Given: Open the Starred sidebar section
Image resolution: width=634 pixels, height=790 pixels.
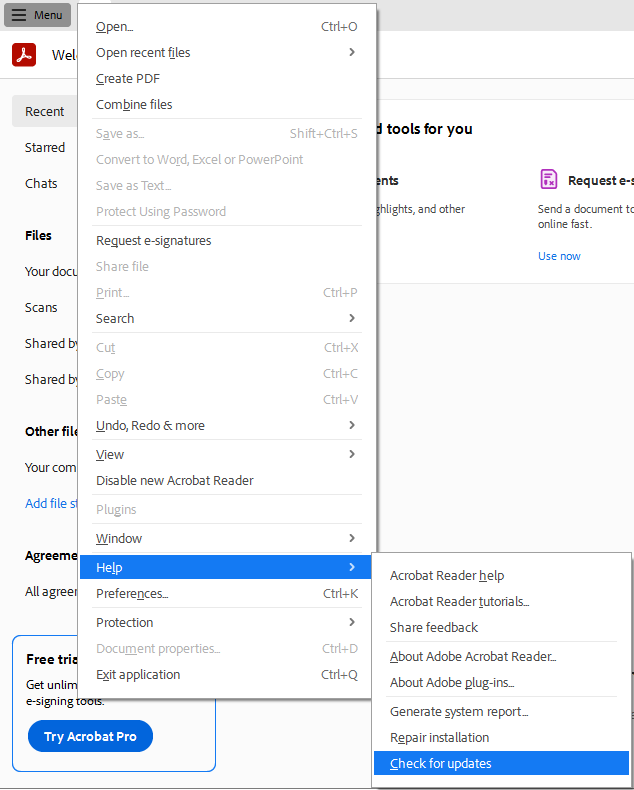Looking at the screenshot, I should point(45,148).
